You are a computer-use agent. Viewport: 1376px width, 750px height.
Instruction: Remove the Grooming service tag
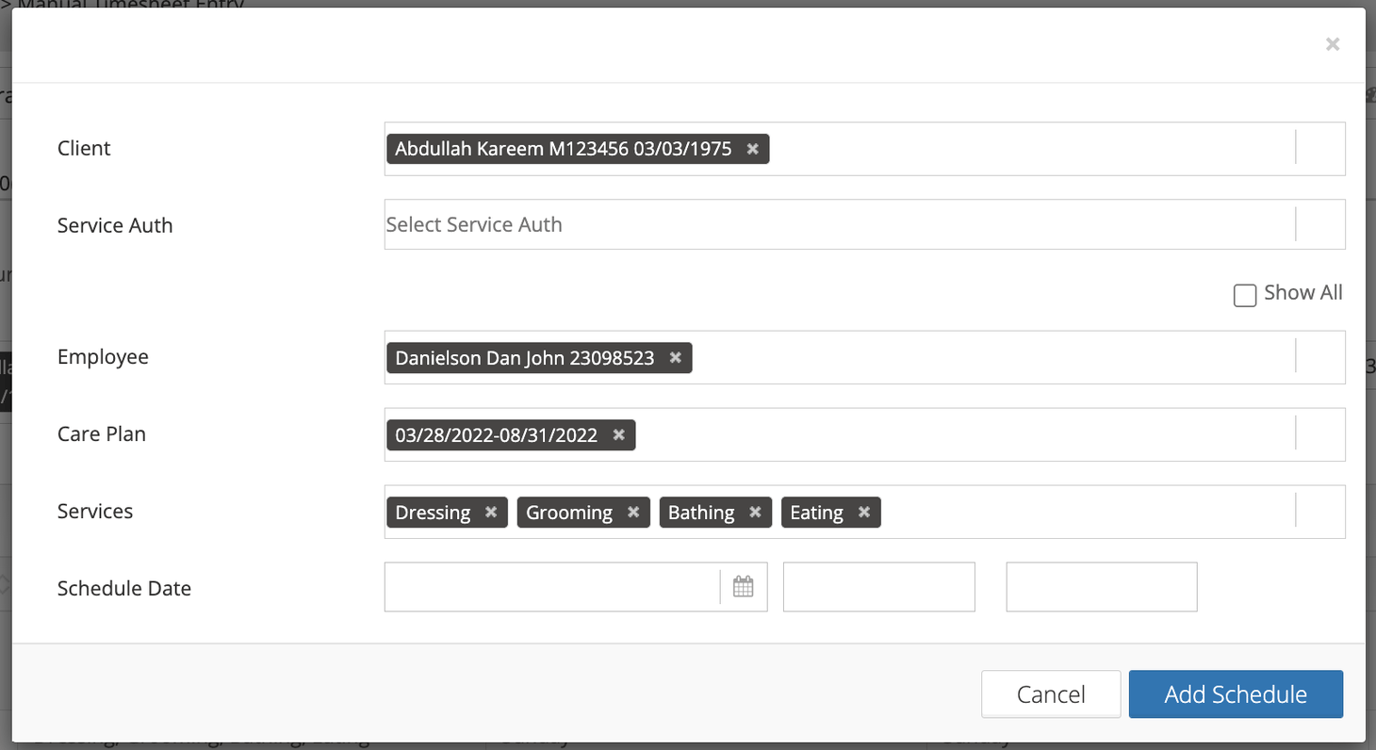633,512
